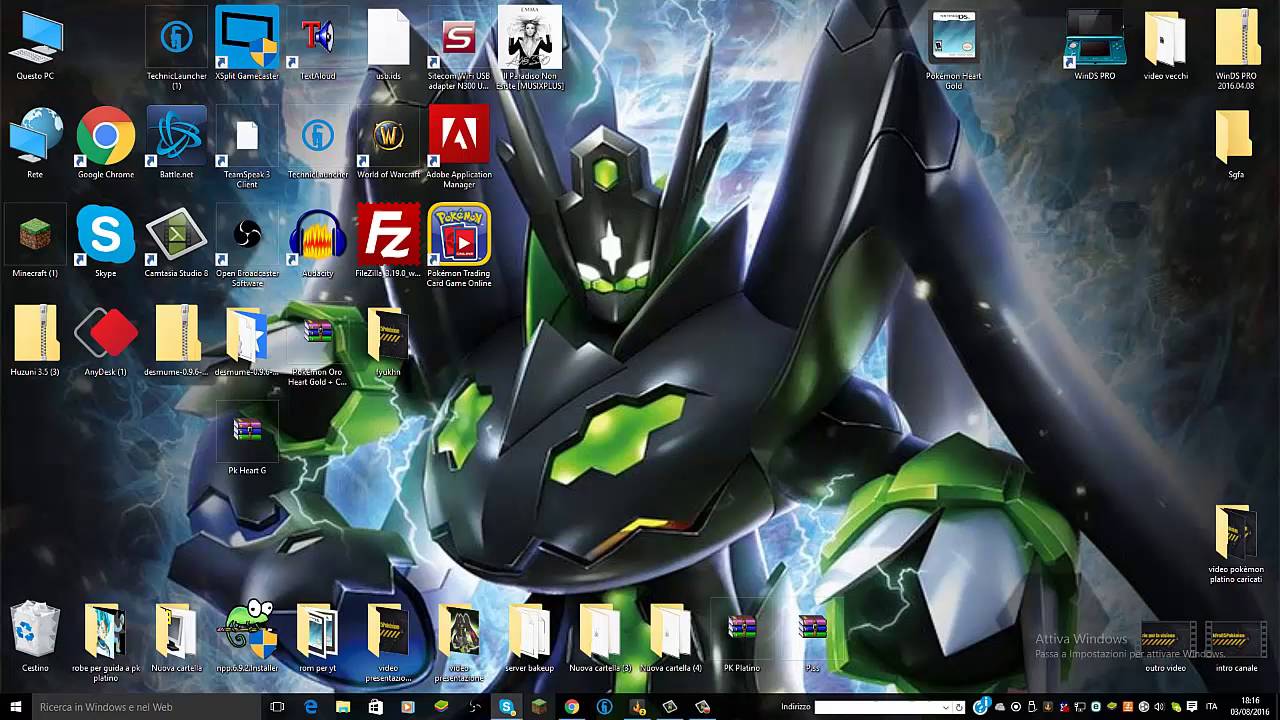Select the PK Platino archive
The width and height of the screenshot is (1280, 720).
point(742,636)
